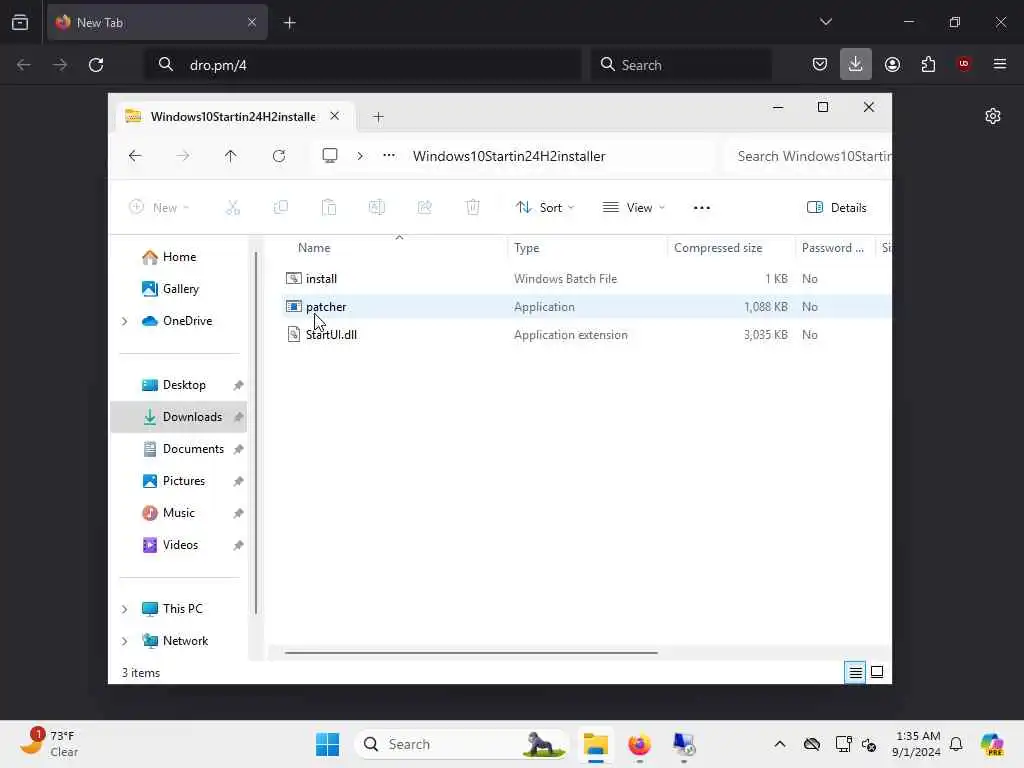1024x768 pixels.
Task: Open a new Firefox tab
Action: pyautogui.click(x=289, y=23)
